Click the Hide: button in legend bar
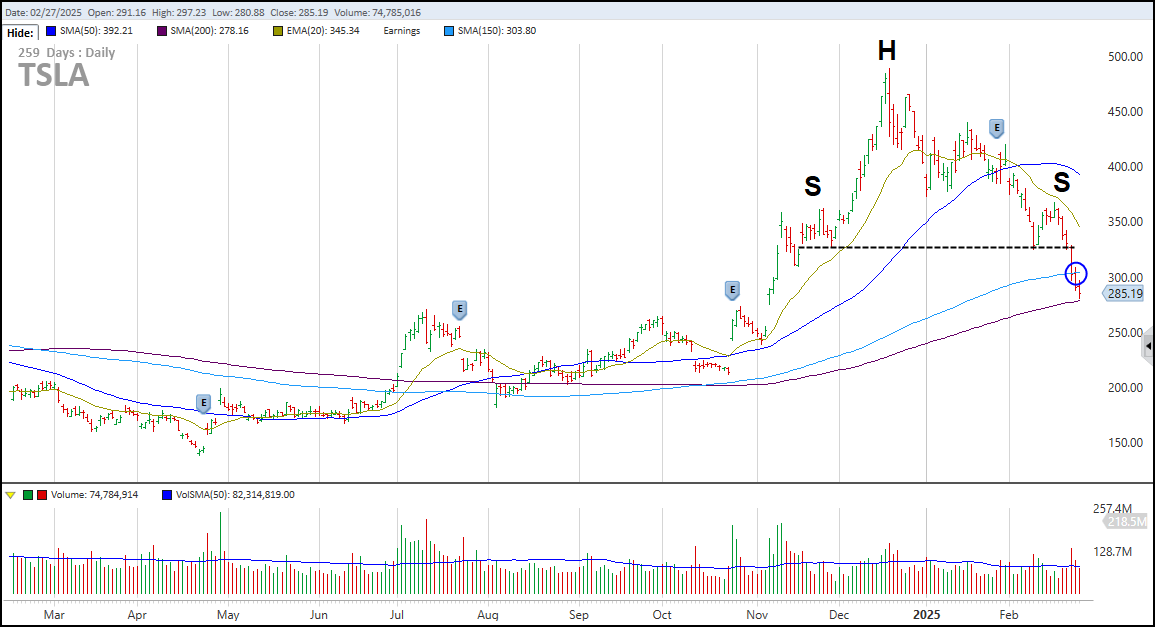The height and width of the screenshot is (627, 1155). tap(21, 32)
